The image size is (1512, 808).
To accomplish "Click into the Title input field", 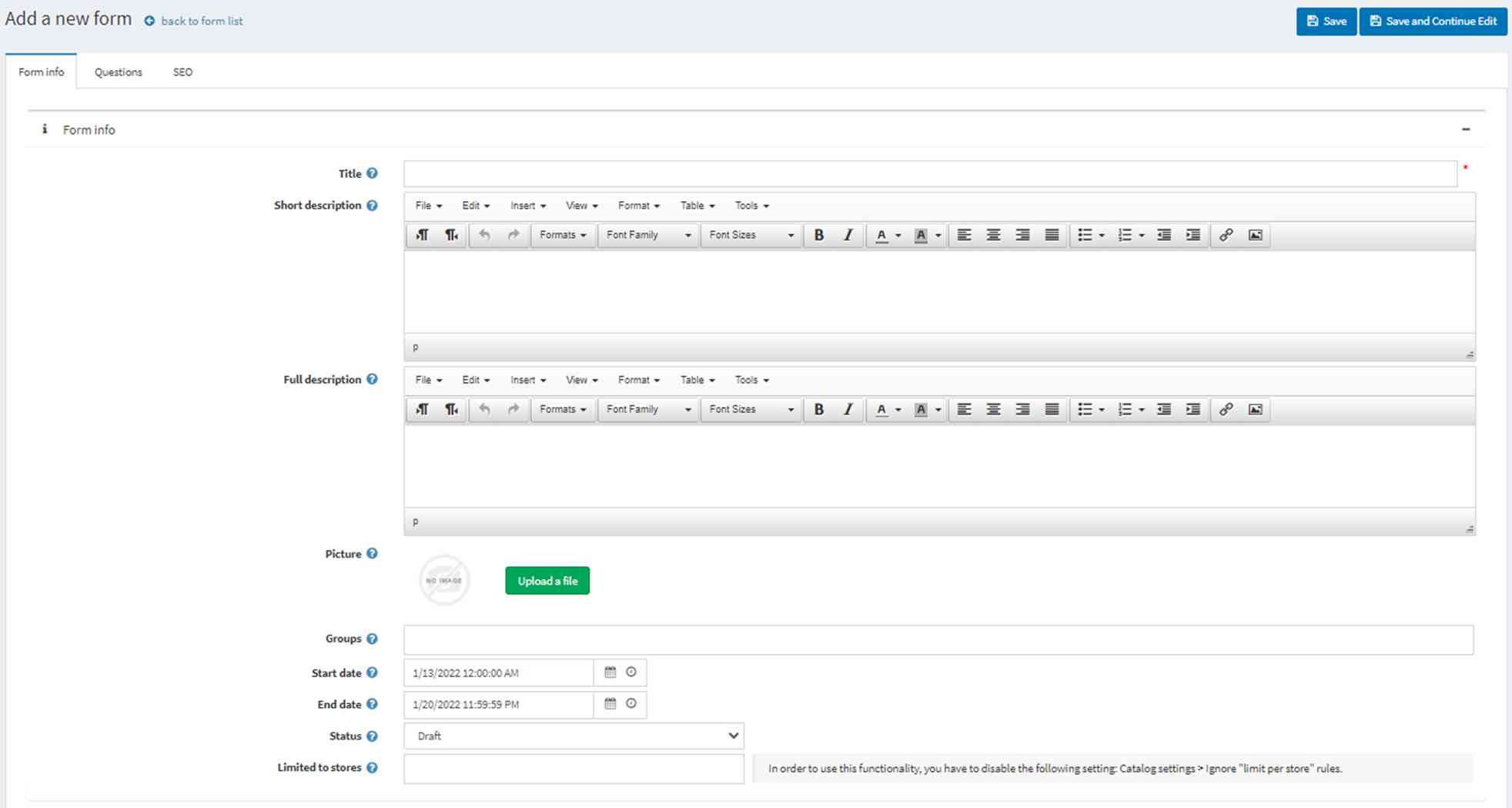I will click(930, 173).
